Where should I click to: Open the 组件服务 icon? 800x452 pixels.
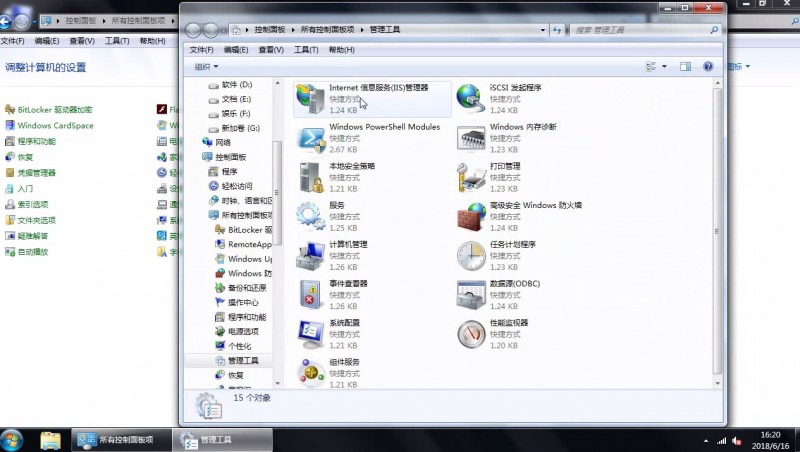[x=310, y=373]
